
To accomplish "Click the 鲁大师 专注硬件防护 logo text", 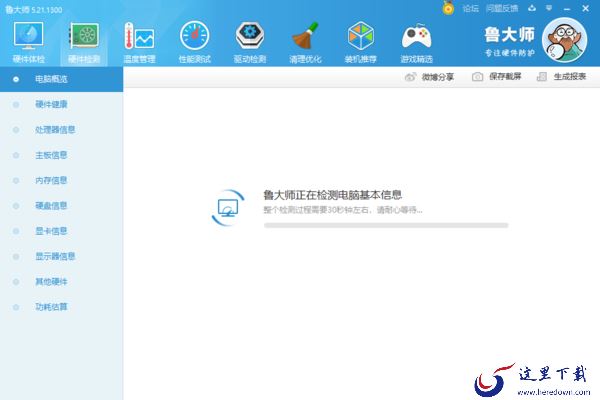I will (509, 41).
